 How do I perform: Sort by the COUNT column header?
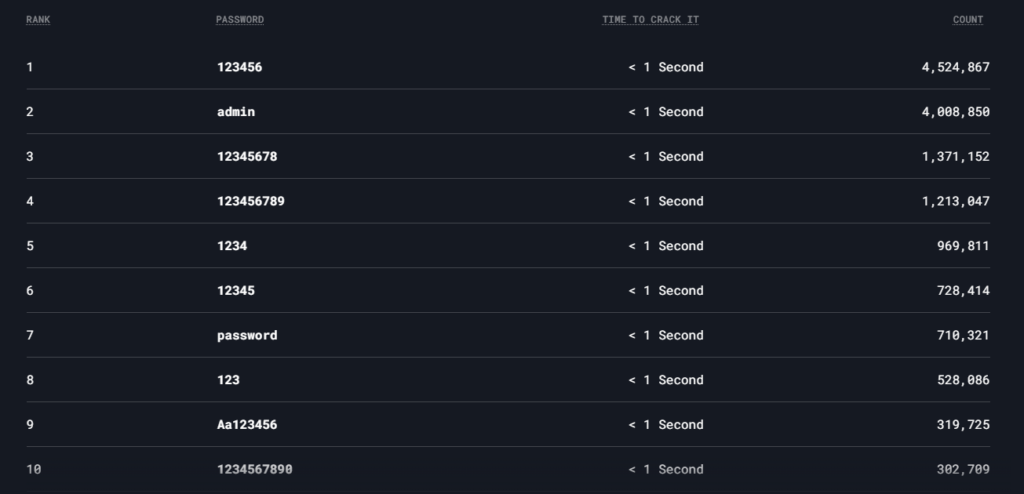(x=968, y=20)
